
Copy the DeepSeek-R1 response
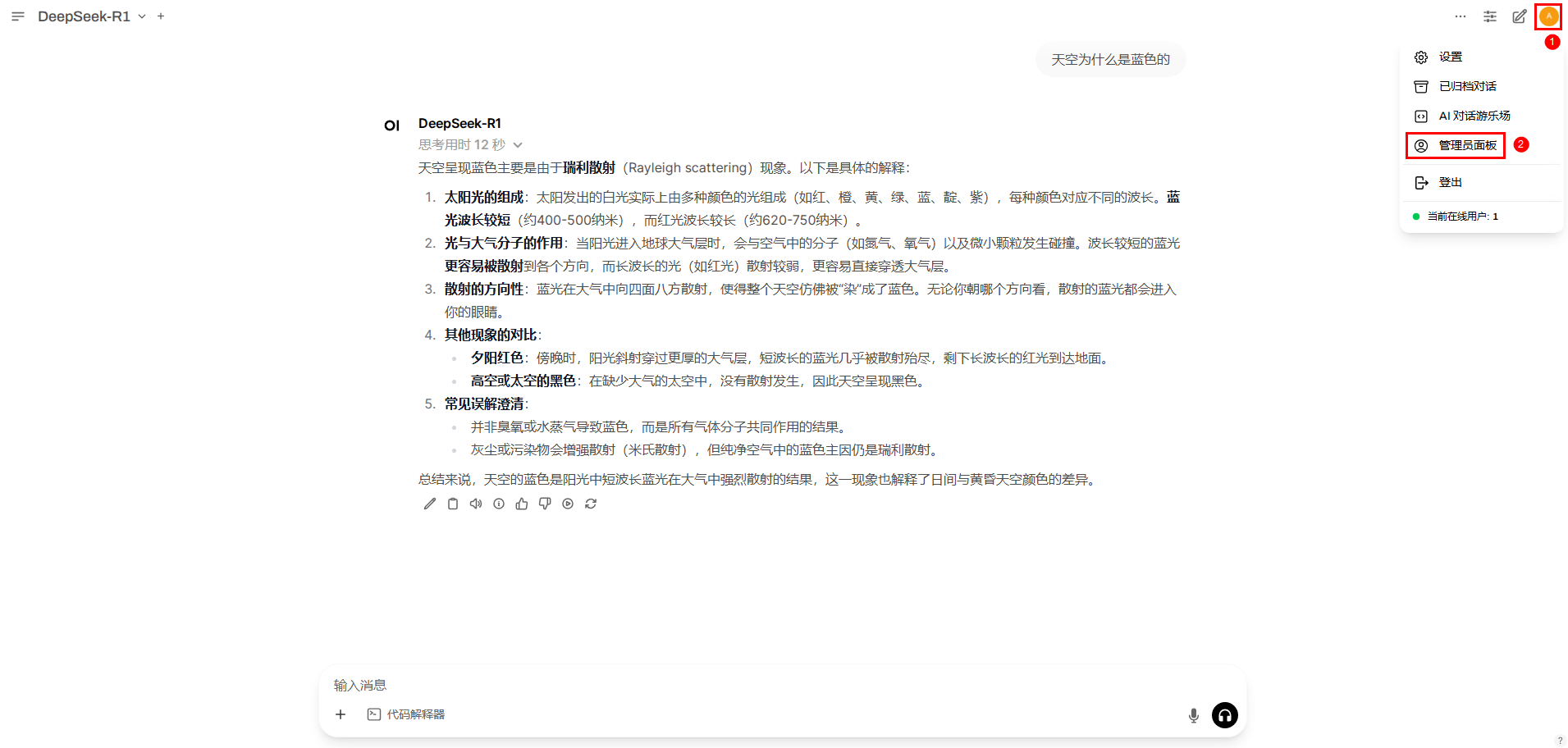tap(452, 504)
